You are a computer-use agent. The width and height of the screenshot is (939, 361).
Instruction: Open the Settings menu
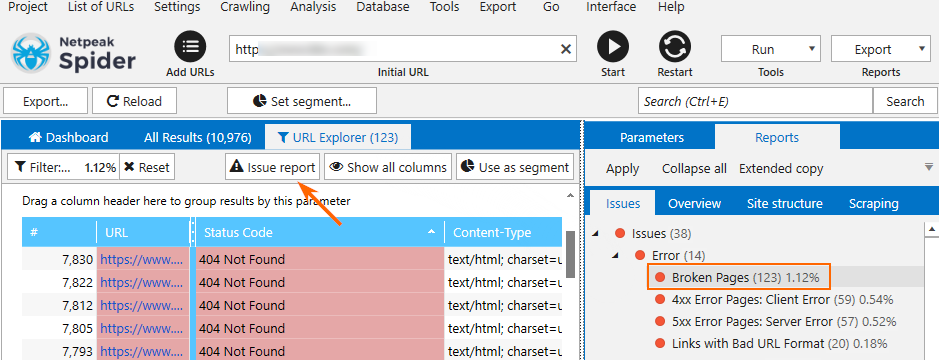click(x=177, y=7)
